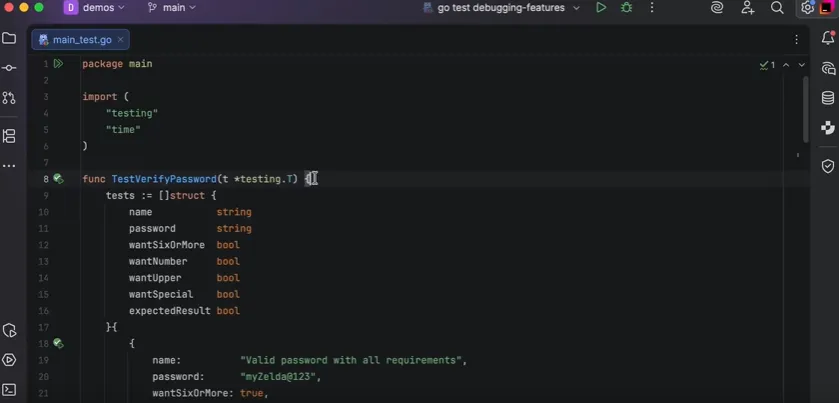The image size is (839, 403).
Task: Click the expectedResult struct field
Action: [x=170, y=310]
